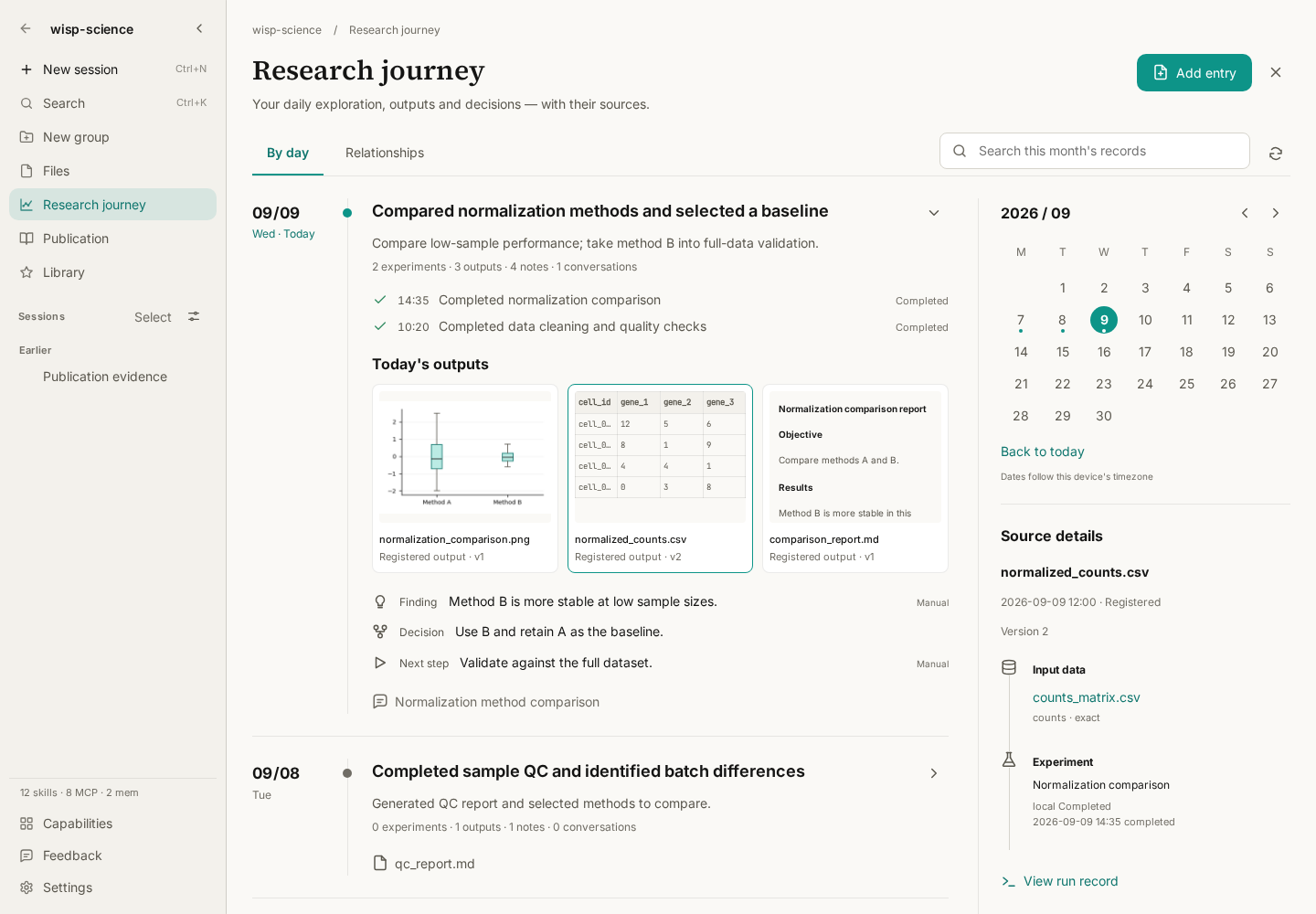Click the Next step play icon
The image size is (1316, 914).
coord(380,663)
